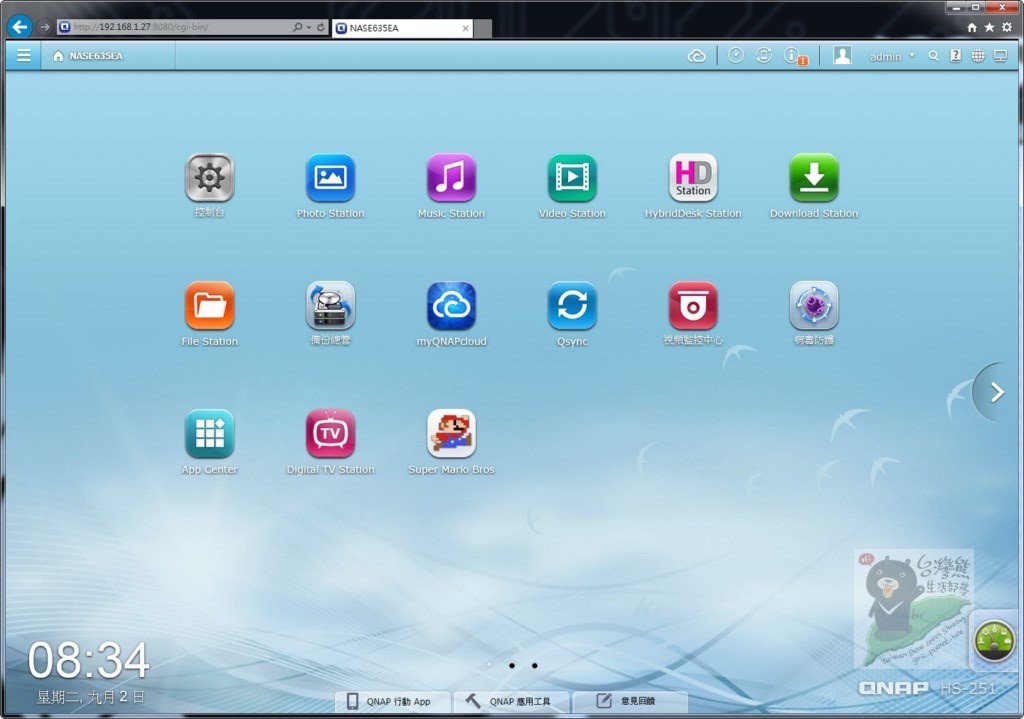The width and height of the screenshot is (1024, 719).
Task: Open App Center
Action: click(x=209, y=434)
